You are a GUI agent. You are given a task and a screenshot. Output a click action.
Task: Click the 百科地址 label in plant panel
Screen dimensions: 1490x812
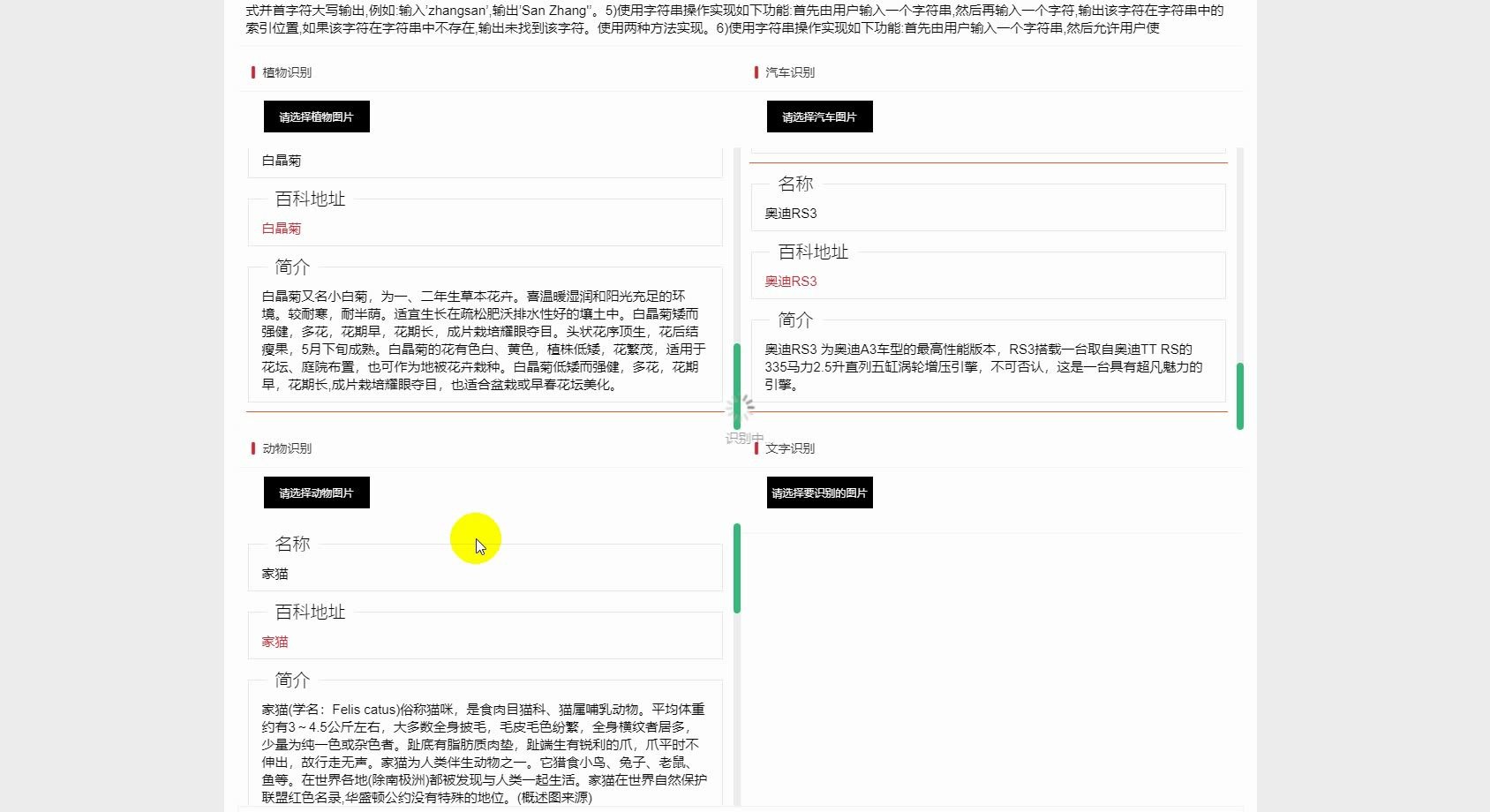[x=310, y=199]
